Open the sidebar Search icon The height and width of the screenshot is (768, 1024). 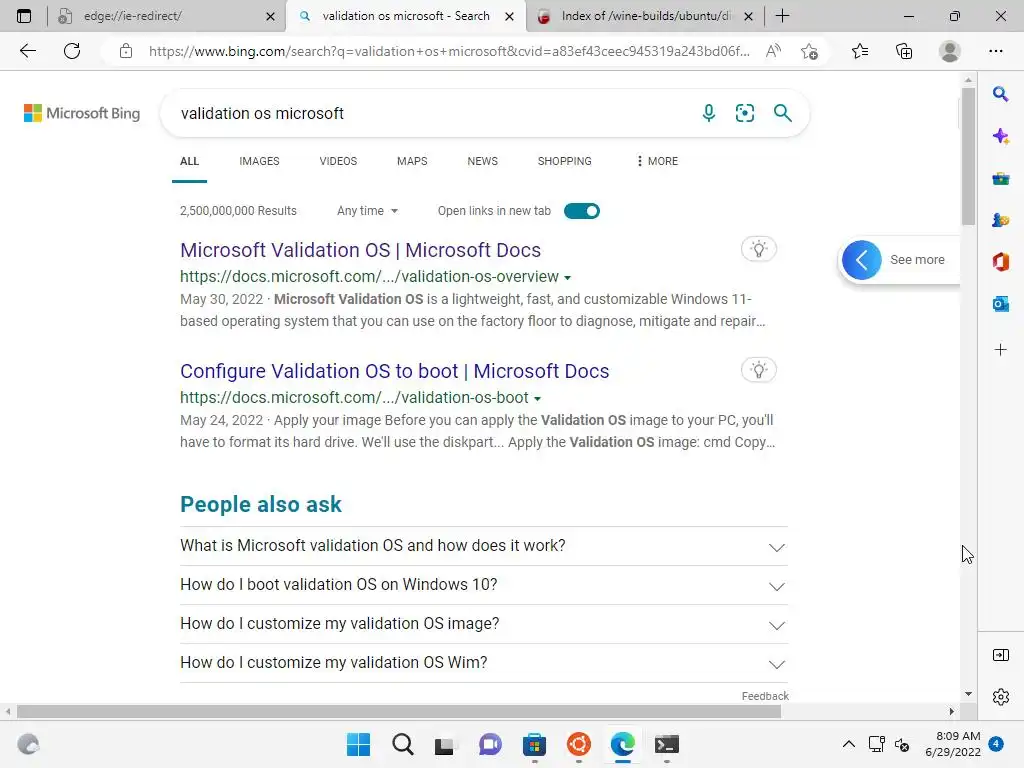pos(1000,94)
